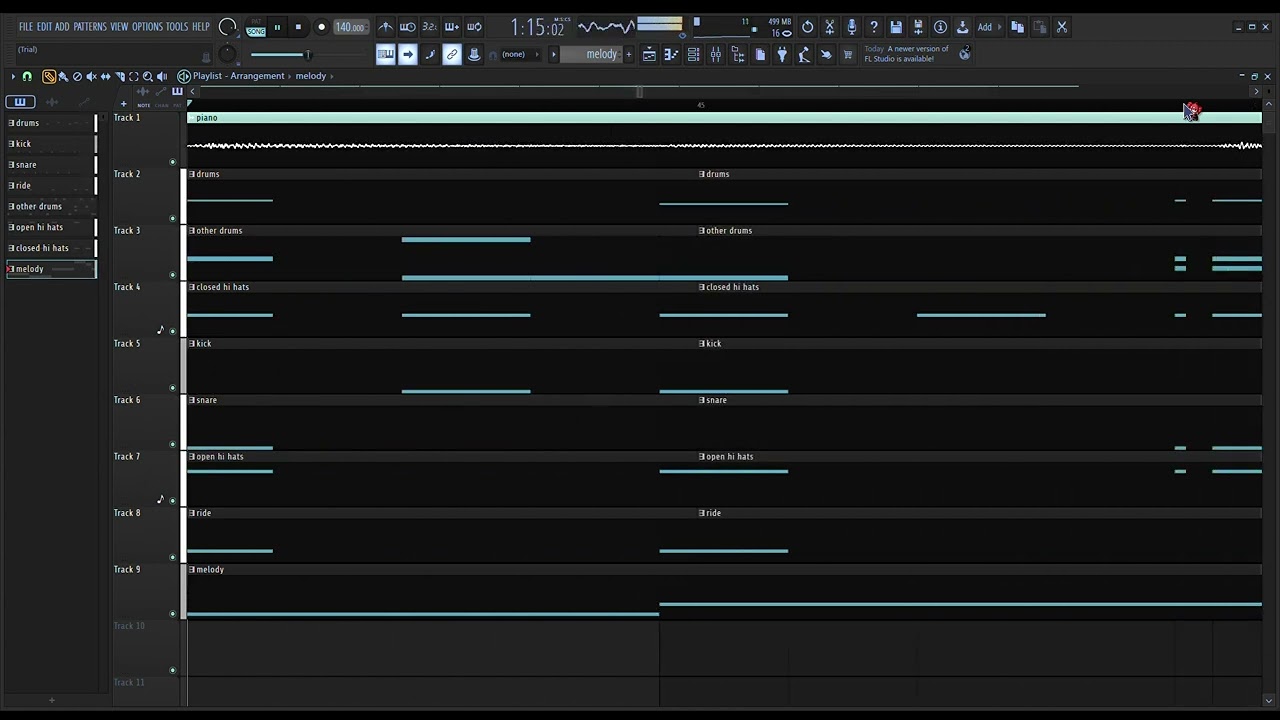The width and height of the screenshot is (1280, 720).
Task: Click the news globe icon
Action: pos(965,54)
